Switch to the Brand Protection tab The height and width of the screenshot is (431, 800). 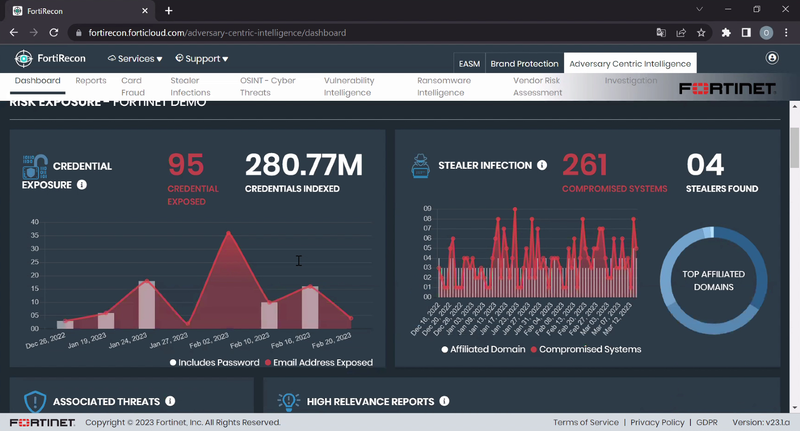(524, 64)
